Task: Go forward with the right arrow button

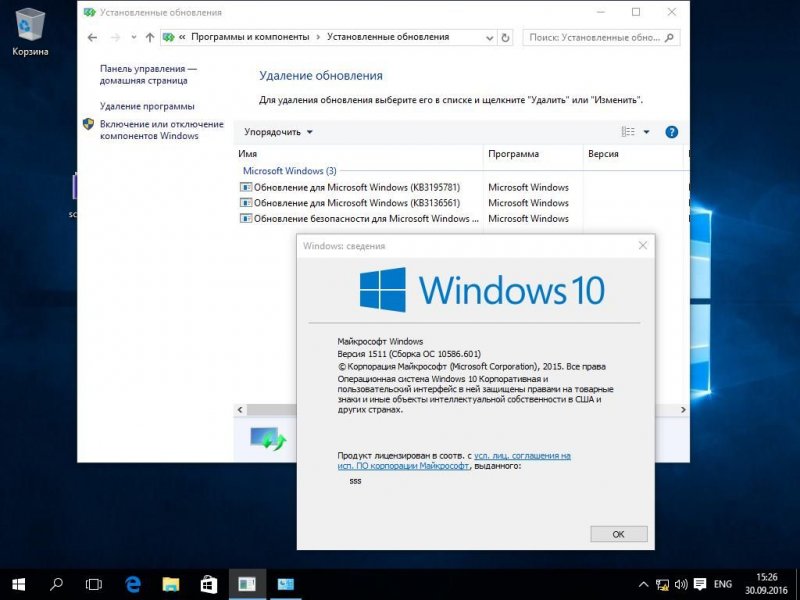Action: pyautogui.click(x=115, y=37)
